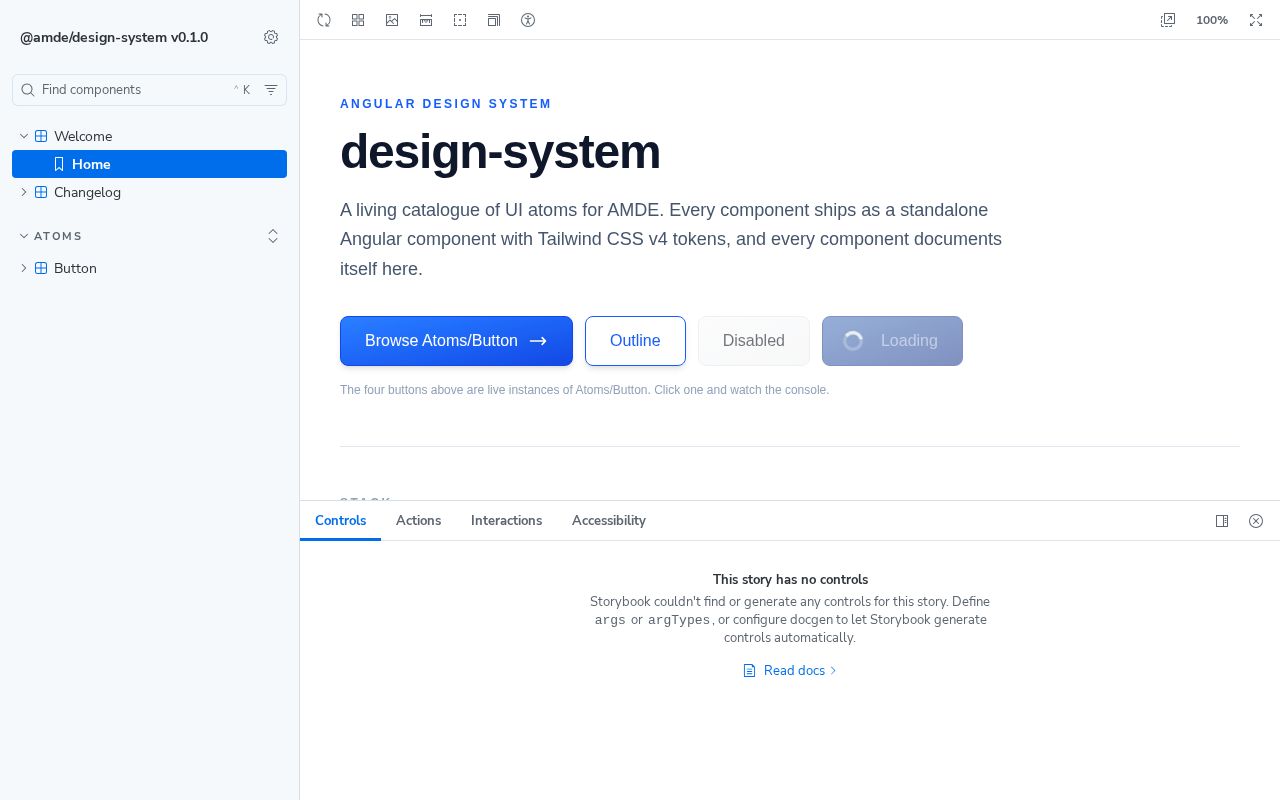The height and width of the screenshot is (800, 1280).
Task: Click the Changelog component grid icon
Action: pyautogui.click(x=41, y=192)
